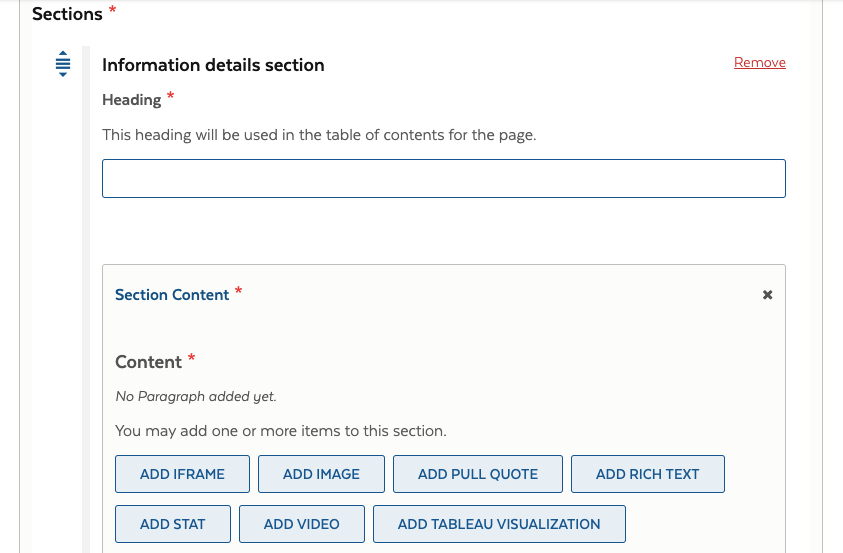Remove the Information details section
This screenshot has height=553, width=843.
click(759, 63)
